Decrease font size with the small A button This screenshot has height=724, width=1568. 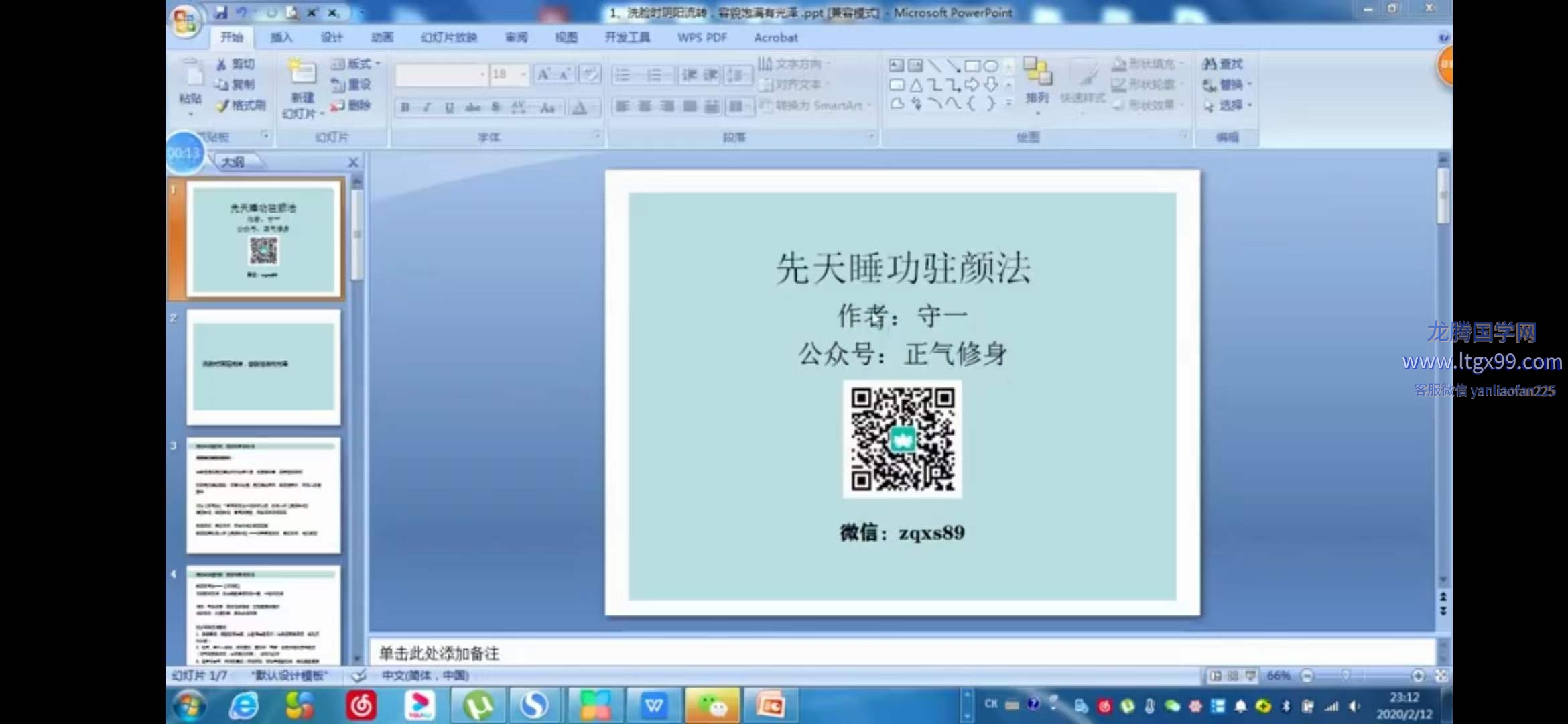point(564,74)
